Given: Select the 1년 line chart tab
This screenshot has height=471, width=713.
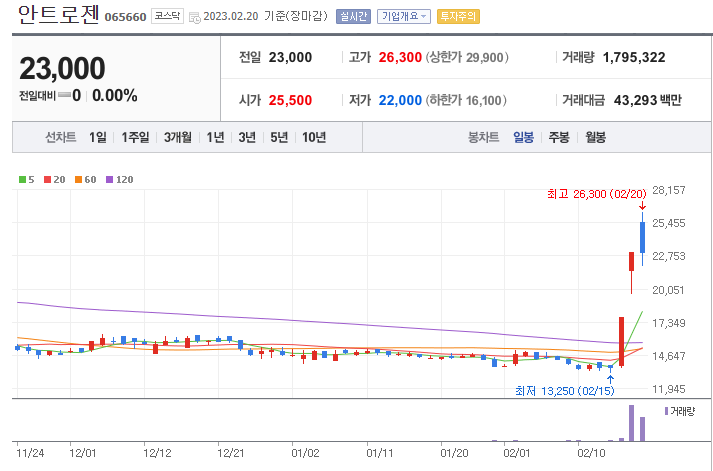Looking at the screenshot, I should click(x=216, y=137).
